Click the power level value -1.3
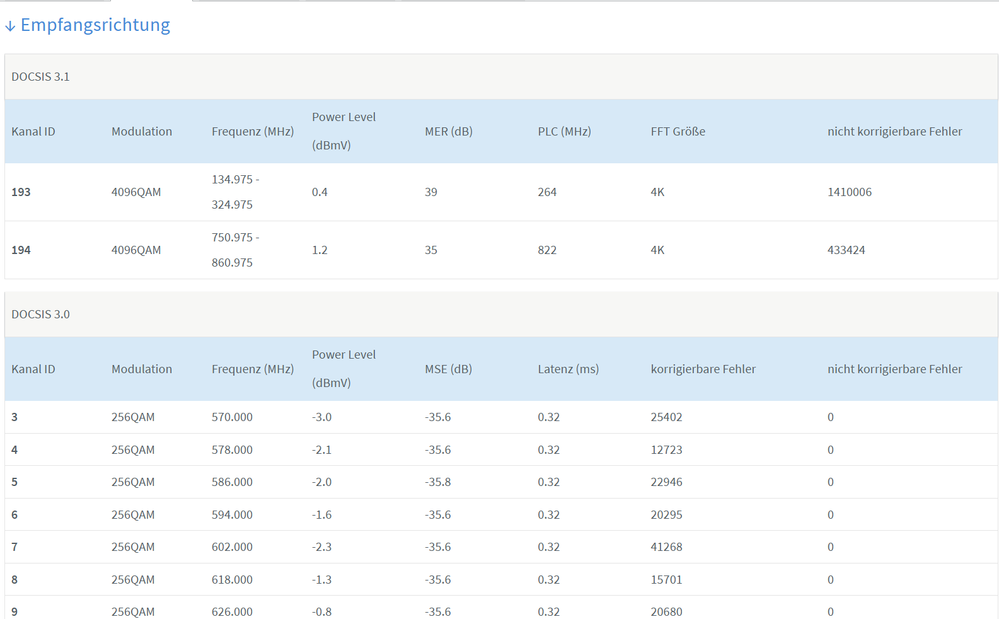This screenshot has width=999, height=619. (x=321, y=580)
